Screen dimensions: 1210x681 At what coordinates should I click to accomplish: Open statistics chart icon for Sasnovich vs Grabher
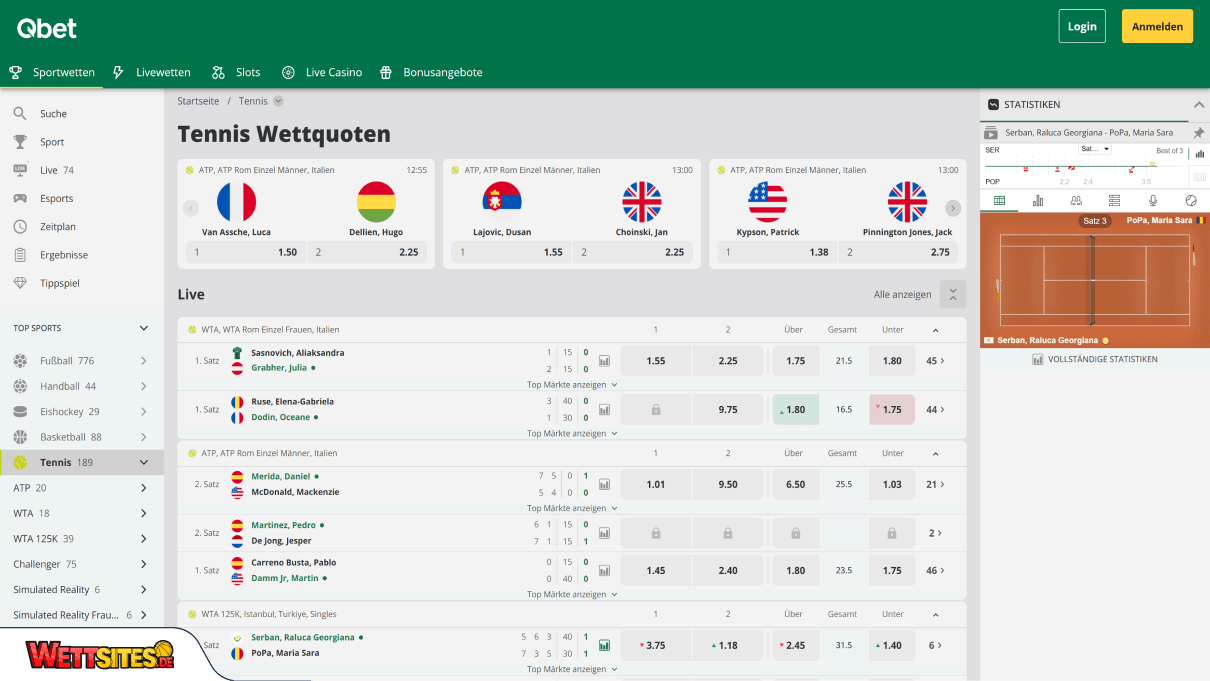604,361
